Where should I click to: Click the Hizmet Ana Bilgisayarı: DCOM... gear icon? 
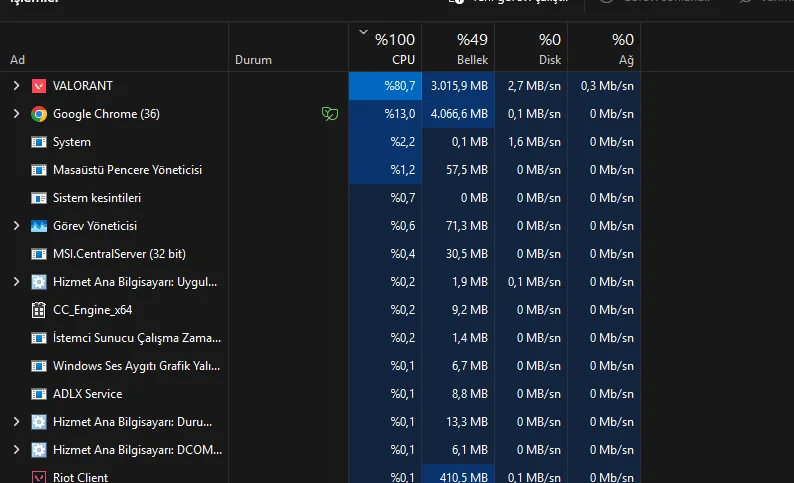pyautogui.click(x=39, y=450)
